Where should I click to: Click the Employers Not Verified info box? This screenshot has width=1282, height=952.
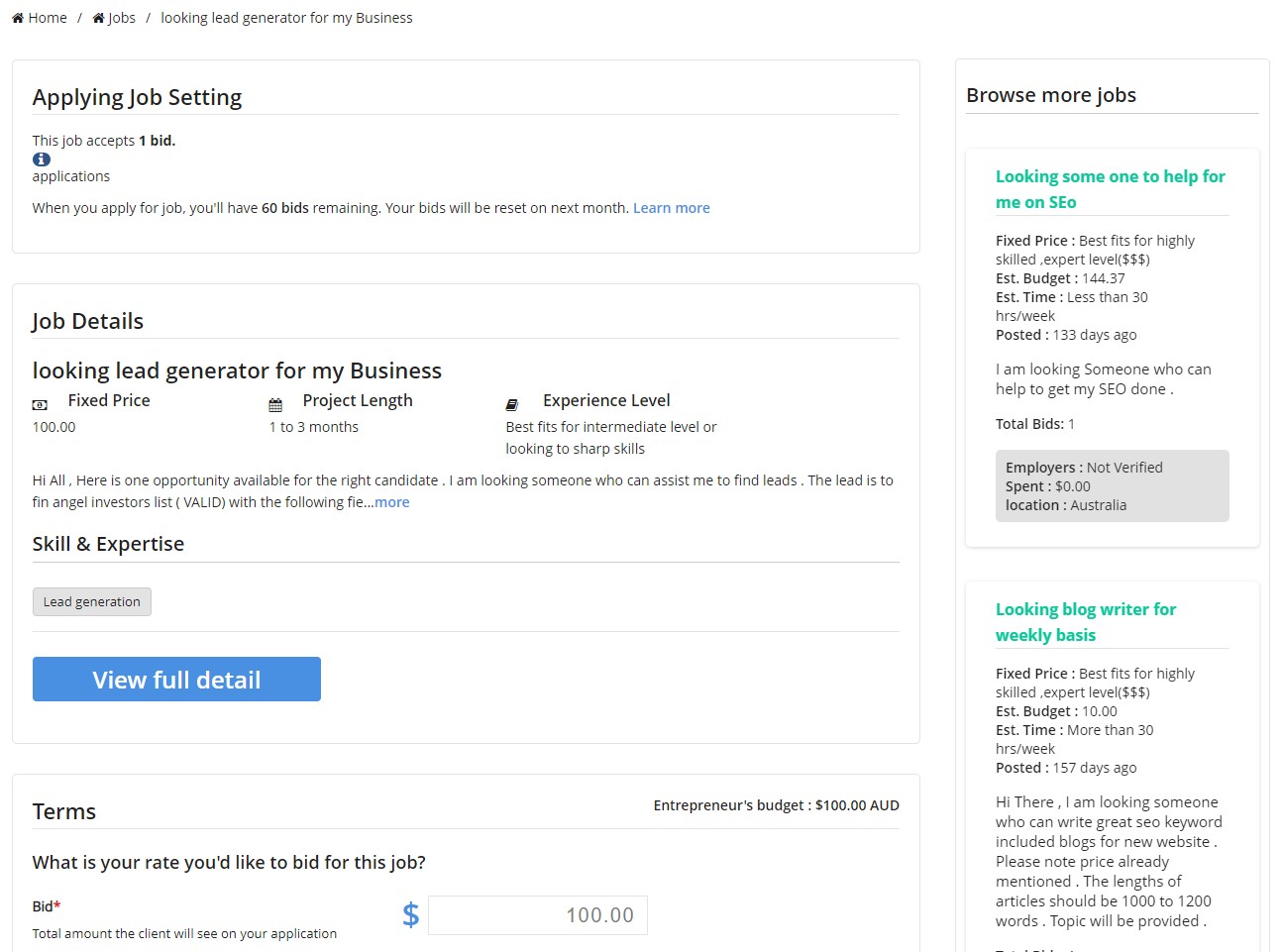pyautogui.click(x=1112, y=485)
